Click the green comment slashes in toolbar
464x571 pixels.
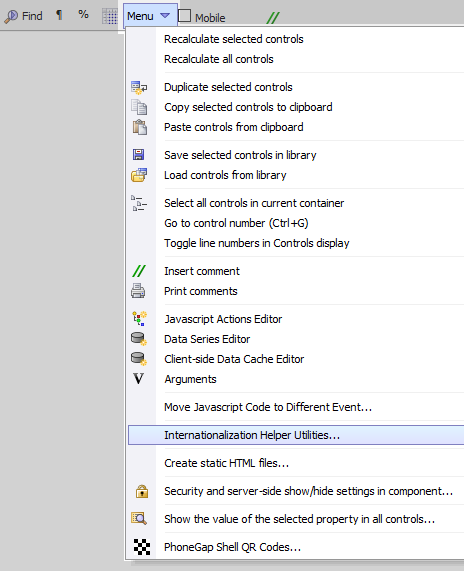tap(273, 17)
